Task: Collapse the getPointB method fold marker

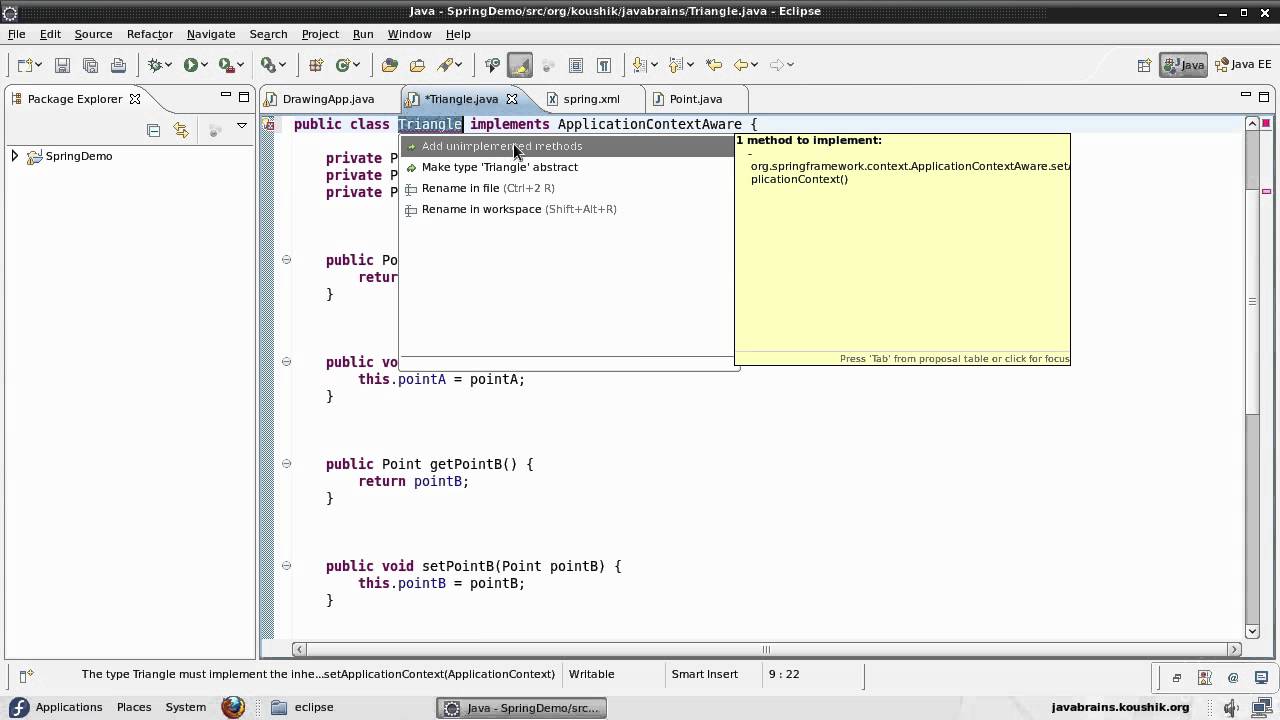Action: (x=286, y=464)
